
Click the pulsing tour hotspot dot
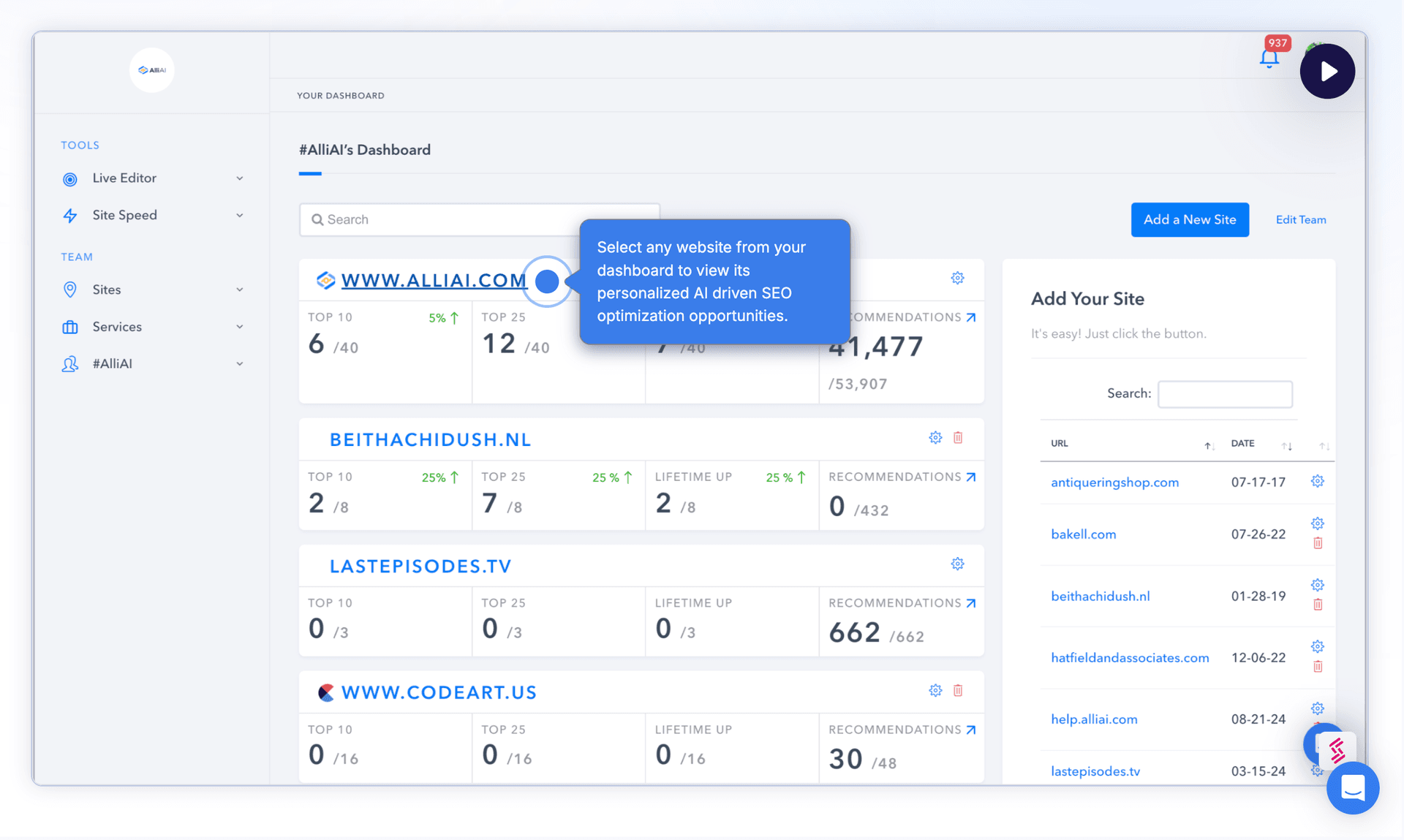547,281
